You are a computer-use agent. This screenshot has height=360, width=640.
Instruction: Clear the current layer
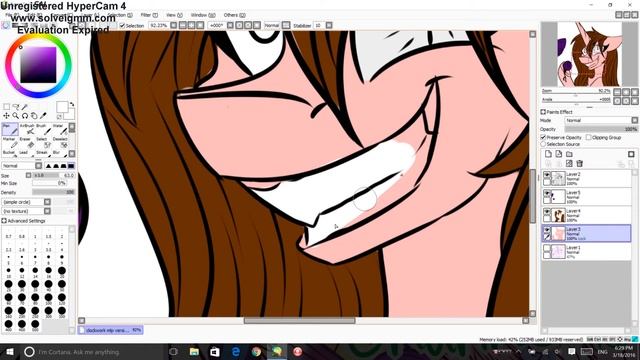tap(569, 164)
